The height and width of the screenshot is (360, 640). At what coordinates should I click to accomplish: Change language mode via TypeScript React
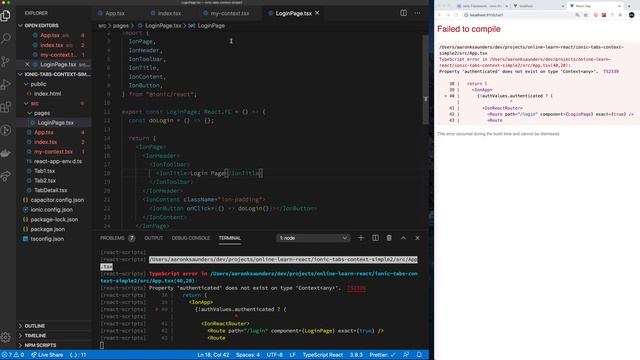point(322,355)
